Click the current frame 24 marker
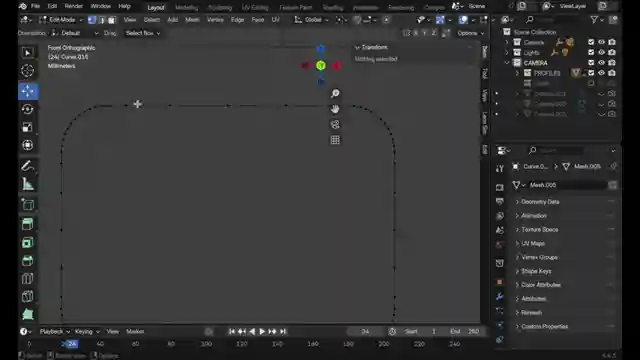Viewport: 640px width, 360px height. tap(71, 344)
